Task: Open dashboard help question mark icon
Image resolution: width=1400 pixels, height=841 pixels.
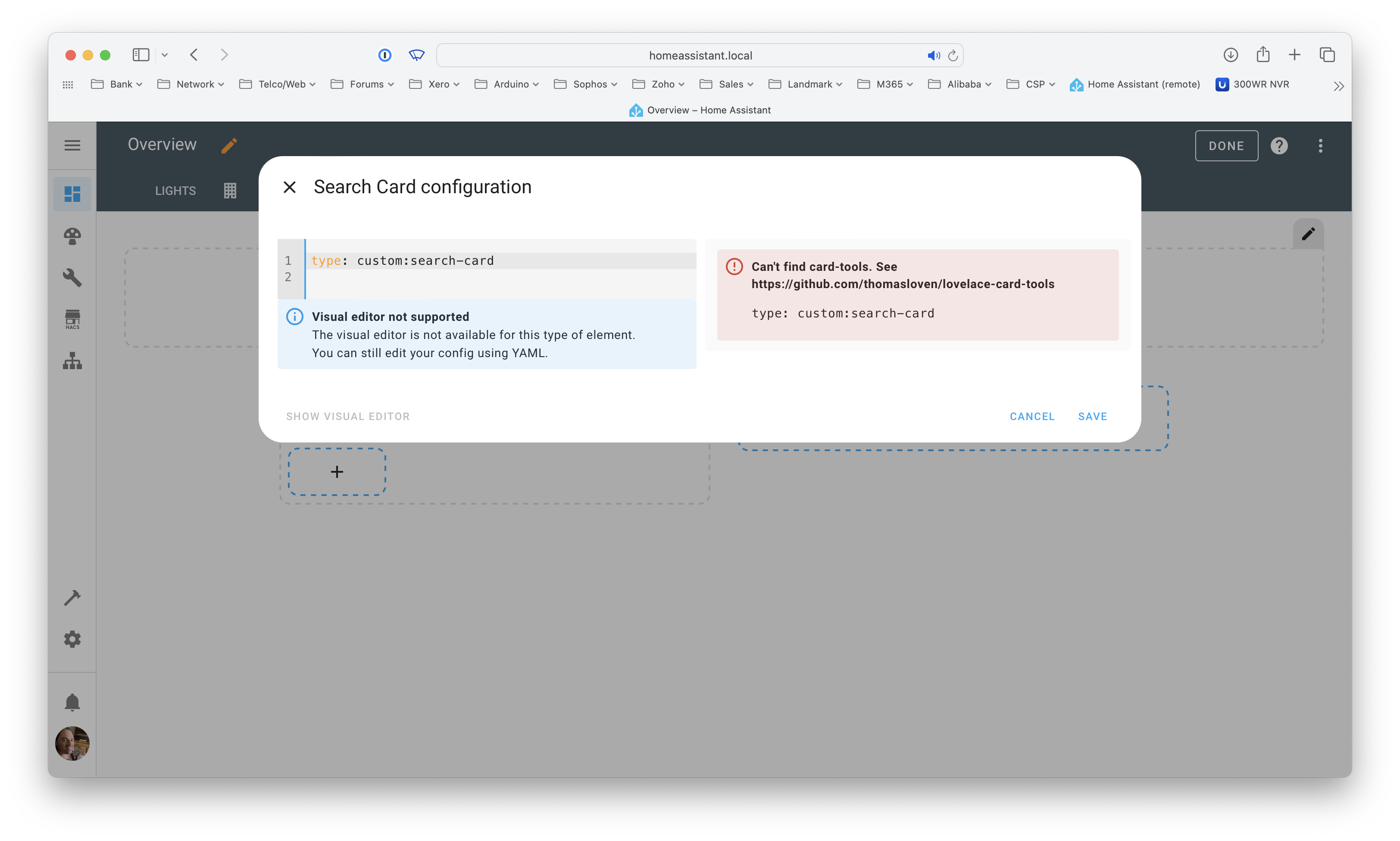Action: pos(1279,146)
